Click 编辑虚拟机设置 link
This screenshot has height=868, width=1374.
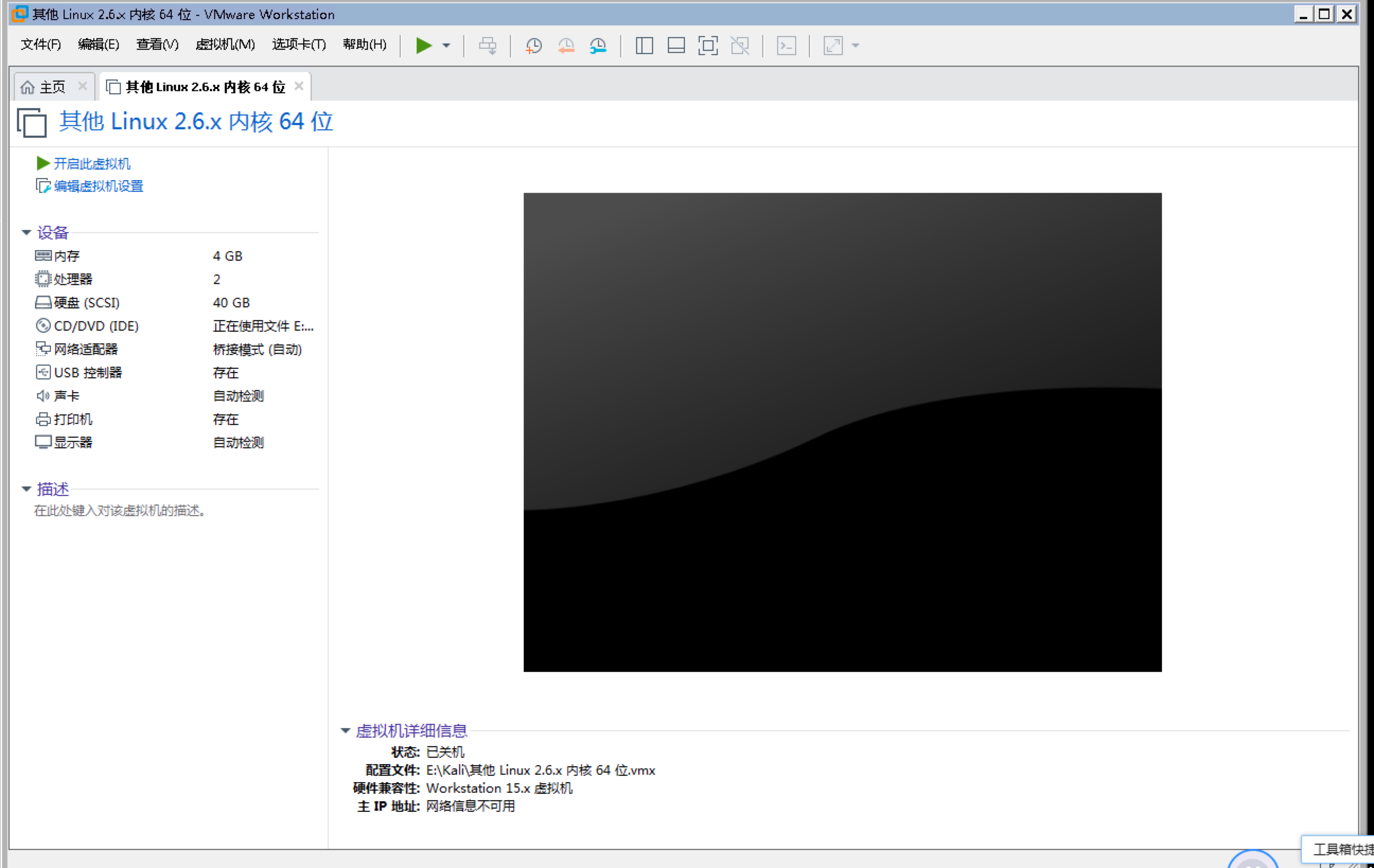[98, 186]
